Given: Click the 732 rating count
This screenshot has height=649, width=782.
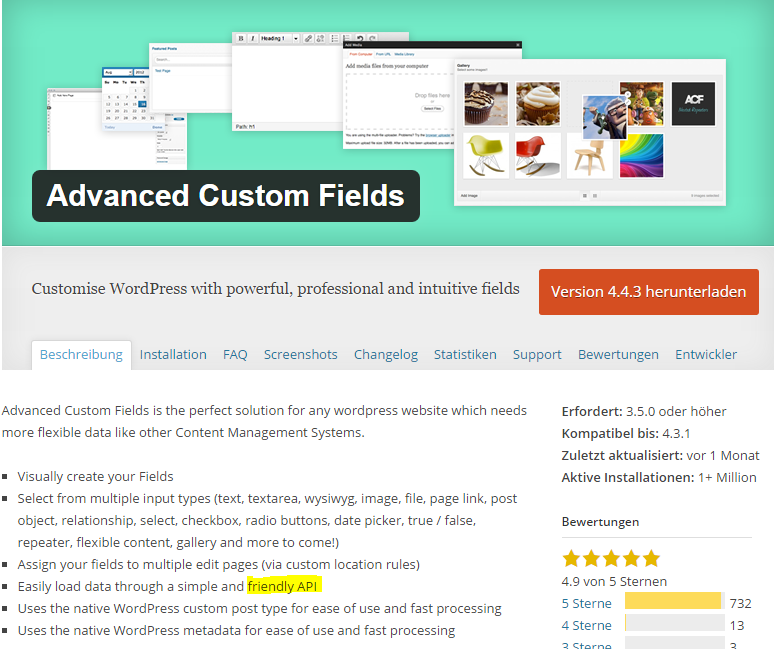Looking at the screenshot, I should 740,604.
